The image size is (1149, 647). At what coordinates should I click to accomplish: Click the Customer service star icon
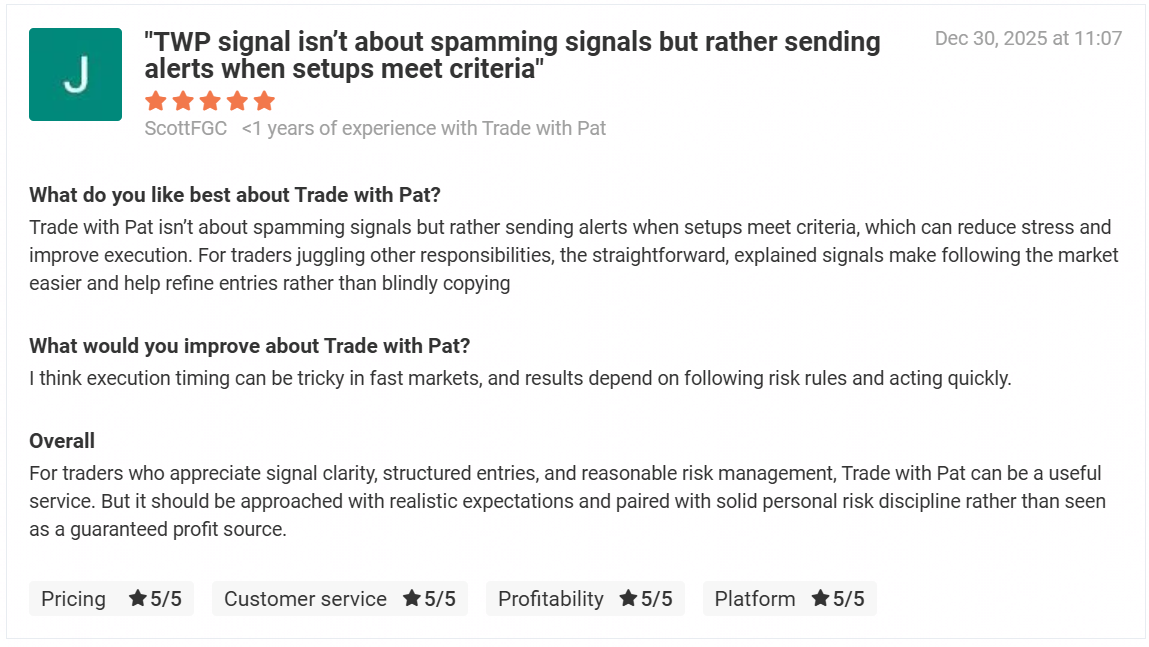[x=412, y=598]
